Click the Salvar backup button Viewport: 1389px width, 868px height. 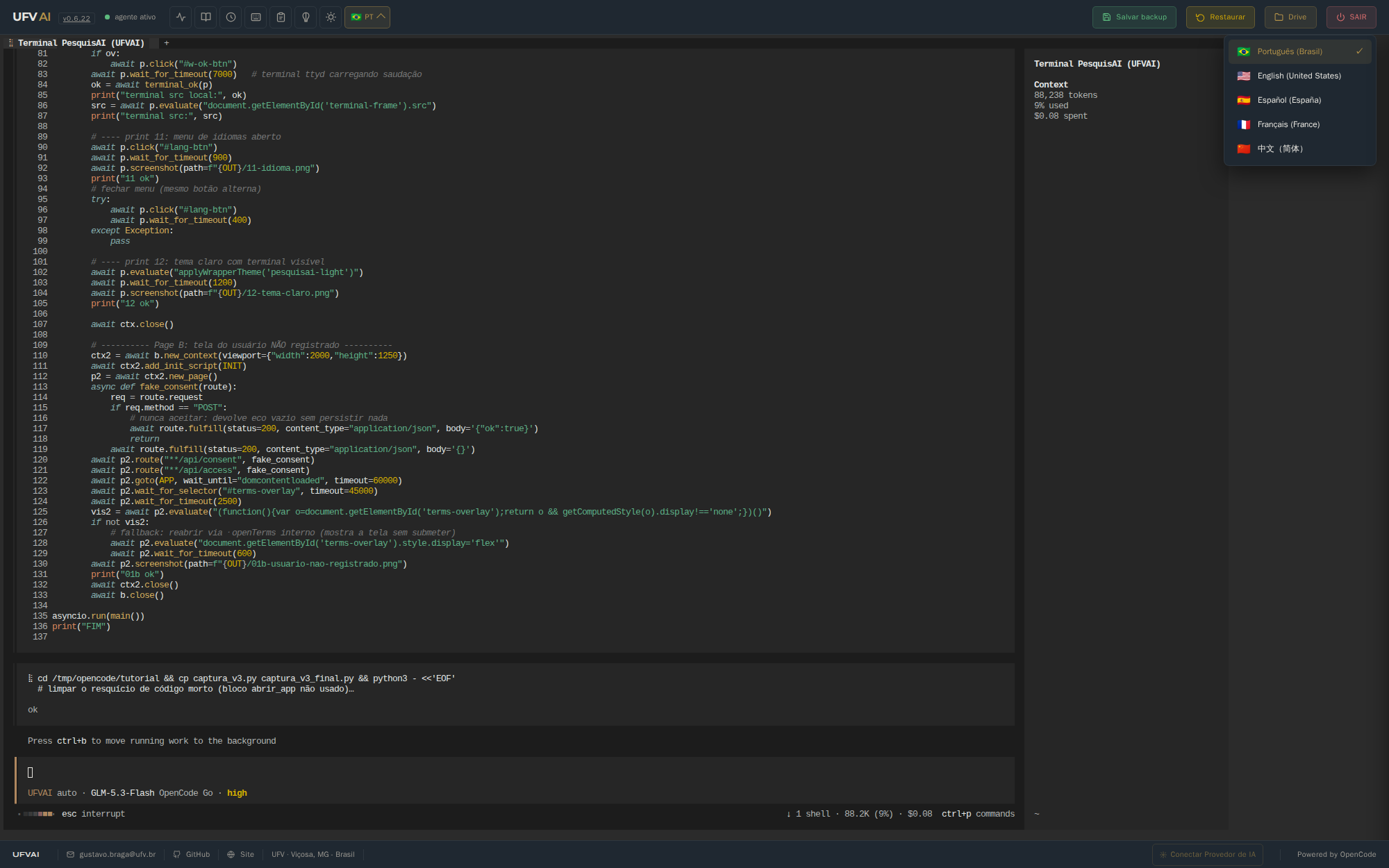[1134, 17]
